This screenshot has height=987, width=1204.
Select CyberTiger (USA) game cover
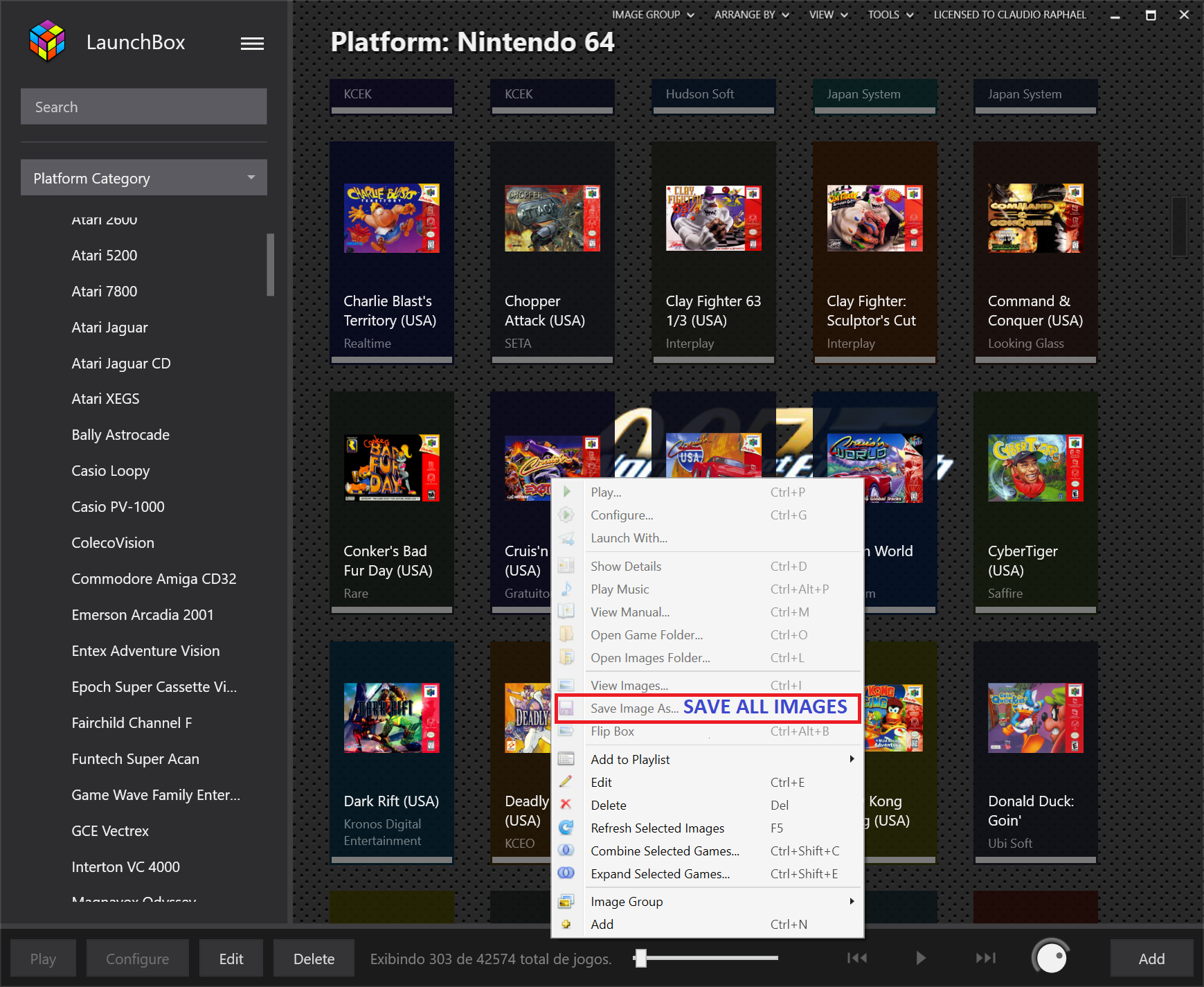coord(1035,468)
